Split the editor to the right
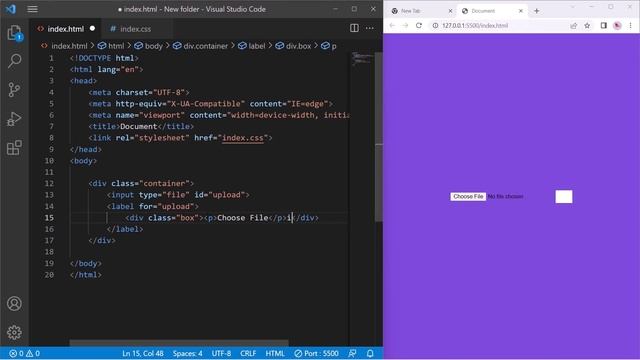The height and width of the screenshot is (360, 640). point(354,28)
